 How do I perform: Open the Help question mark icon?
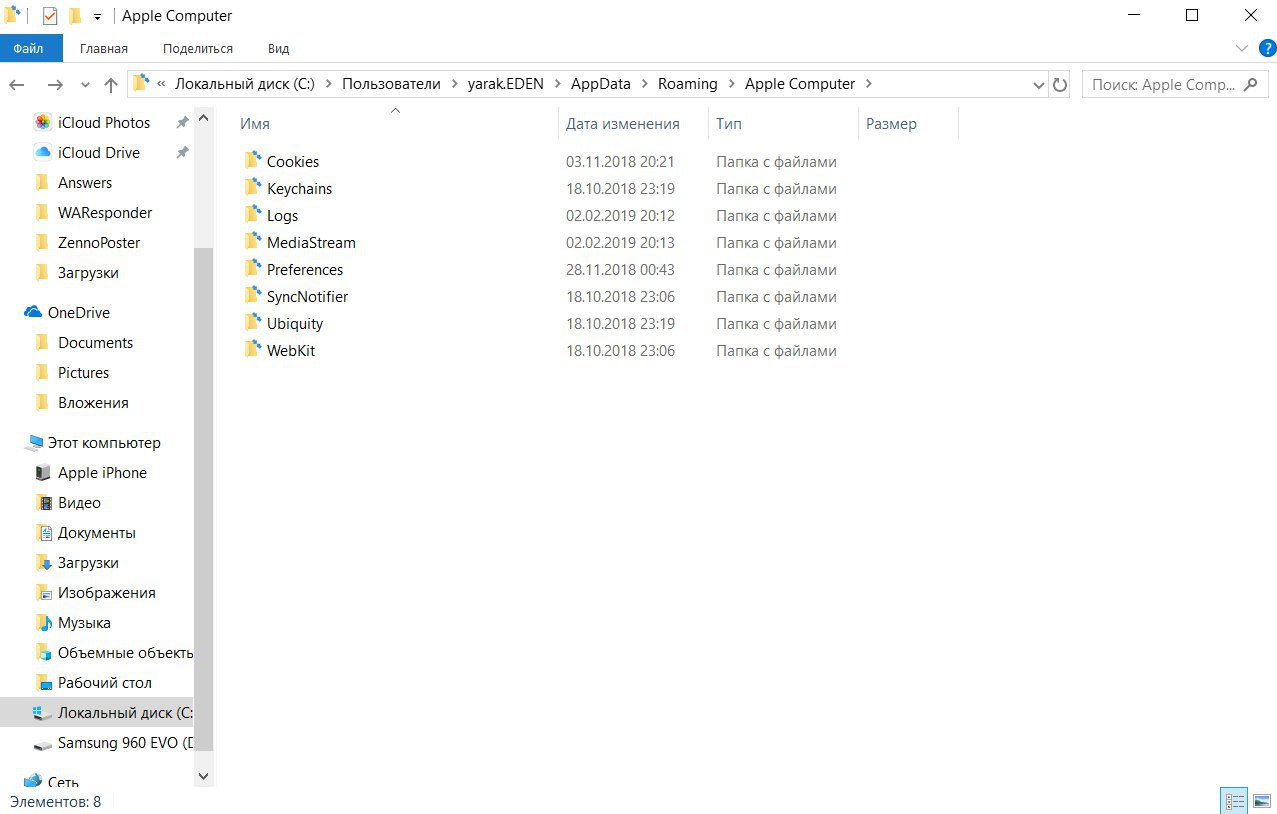coord(1267,48)
